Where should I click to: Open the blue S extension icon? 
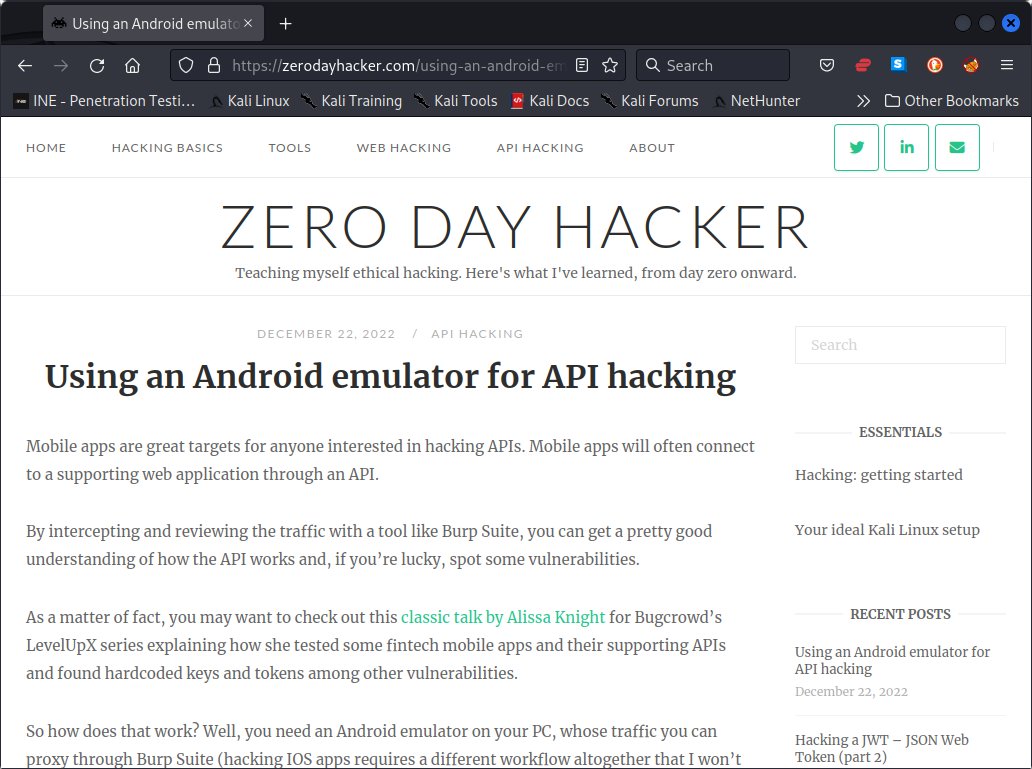tap(898, 65)
